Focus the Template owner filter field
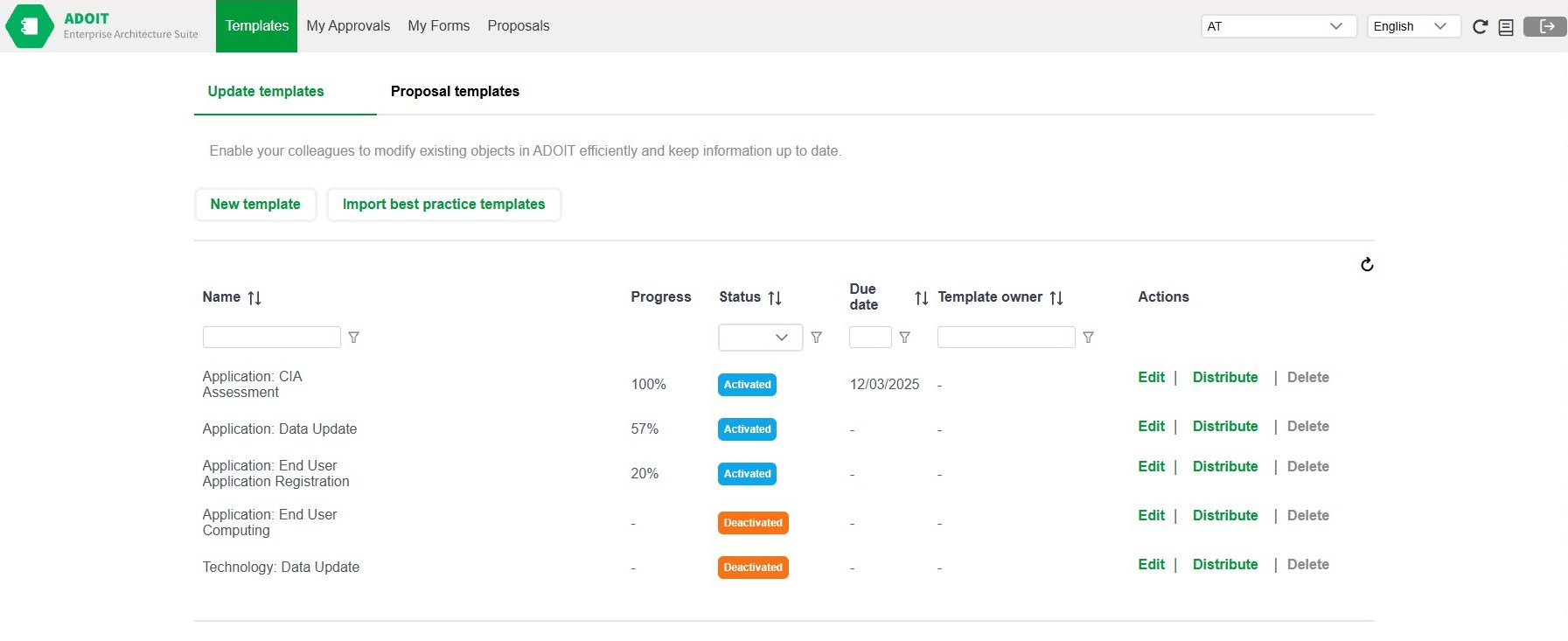The width and height of the screenshot is (1568, 641). pyautogui.click(x=1006, y=338)
